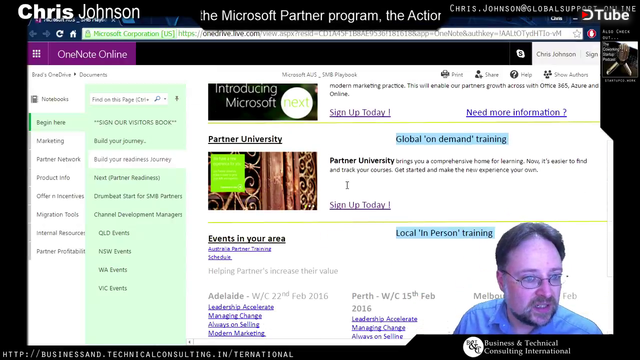Click Partner University heading
The width and height of the screenshot is (640, 360).
point(245,139)
